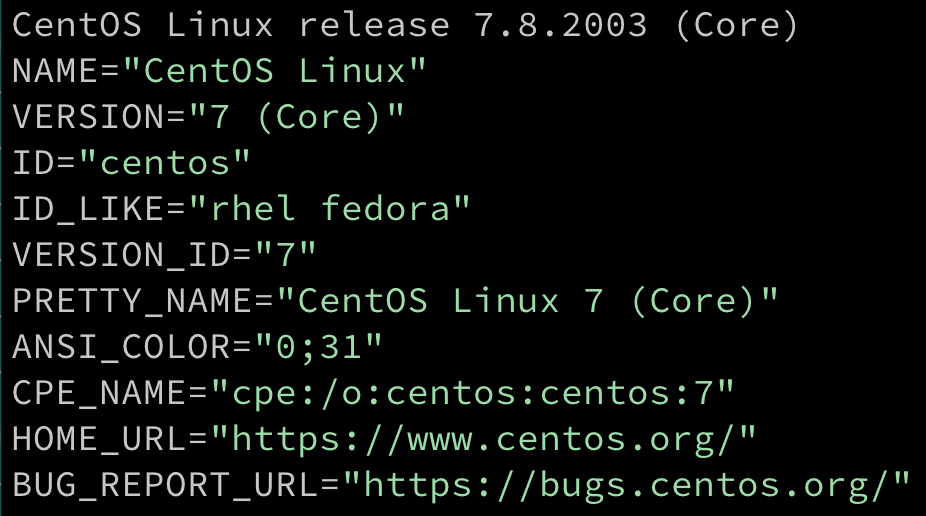Click the CPE_NAME variable key
Image resolution: width=926 pixels, height=516 pixels.
coord(99,393)
